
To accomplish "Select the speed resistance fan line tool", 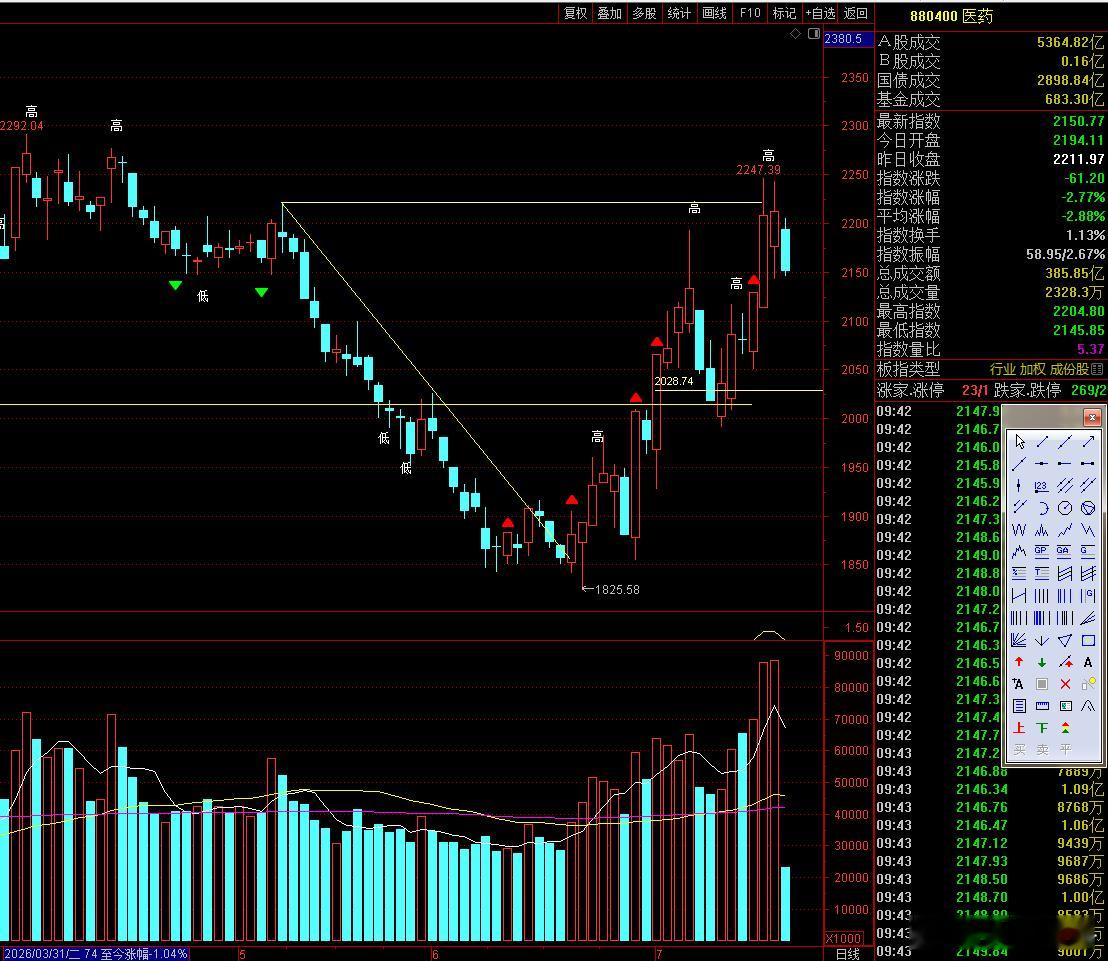I will (1088, 618).
